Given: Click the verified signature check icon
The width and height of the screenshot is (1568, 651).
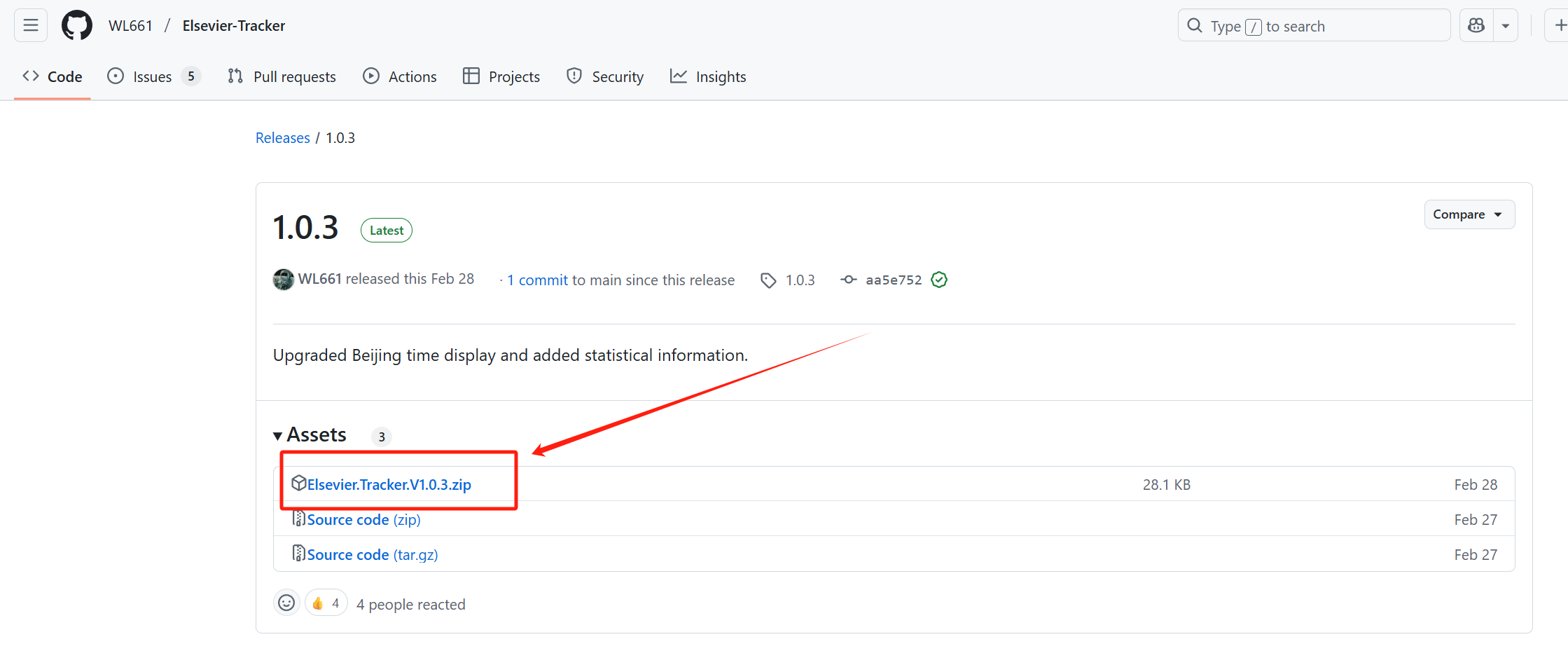Looking at the screenshot, I should 939,280.
